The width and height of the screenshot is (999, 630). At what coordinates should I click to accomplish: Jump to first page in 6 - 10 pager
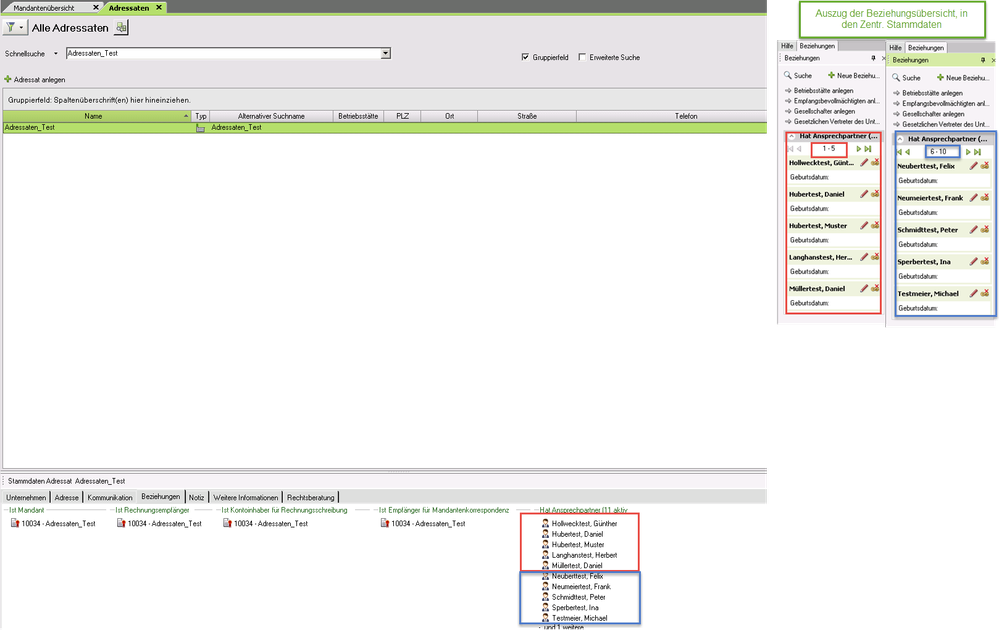[898, 152]
